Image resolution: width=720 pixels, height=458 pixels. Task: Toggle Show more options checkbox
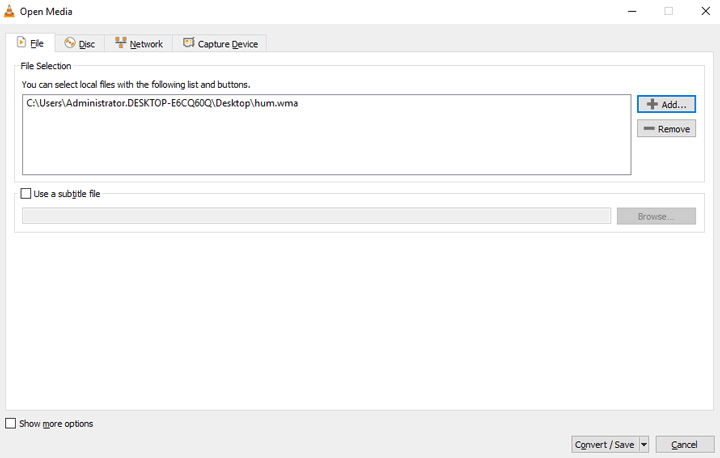point(11,423)
